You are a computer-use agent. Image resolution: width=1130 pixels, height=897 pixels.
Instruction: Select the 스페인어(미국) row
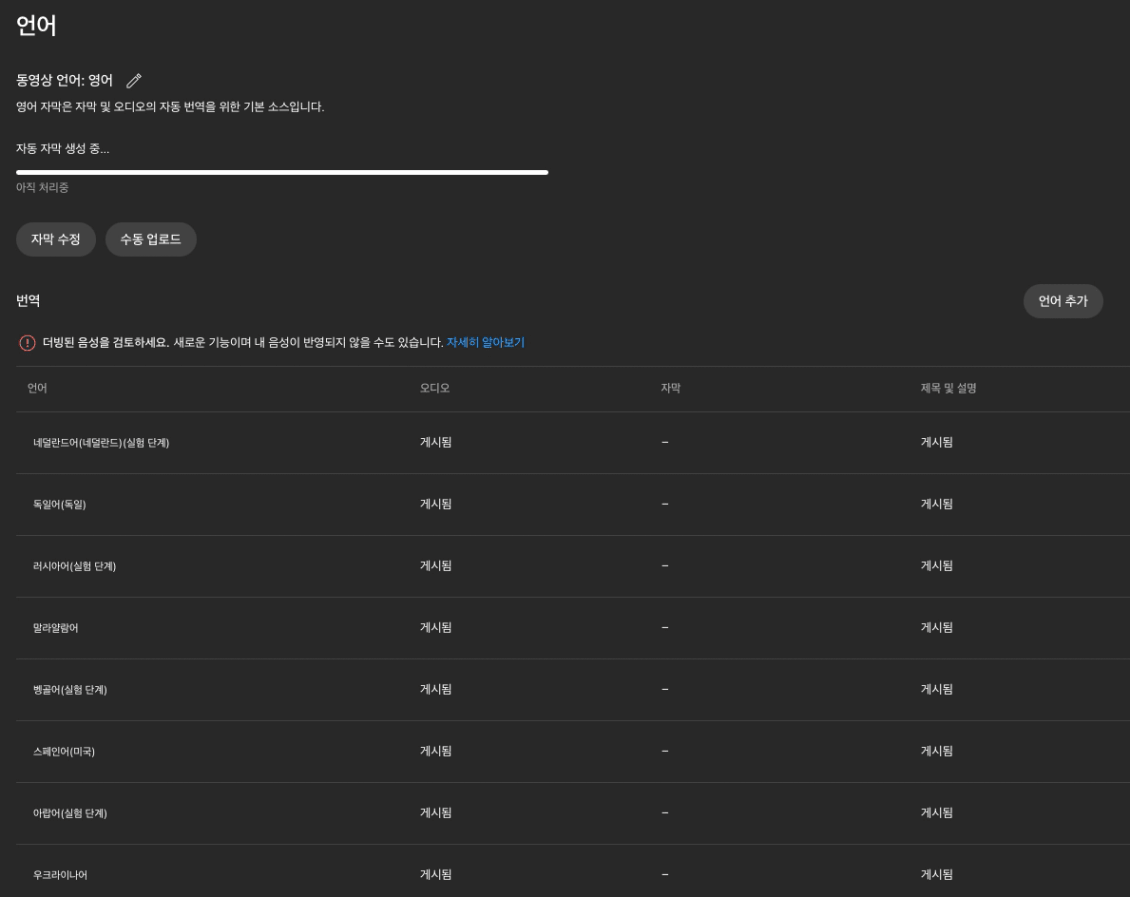coord(64,752)
